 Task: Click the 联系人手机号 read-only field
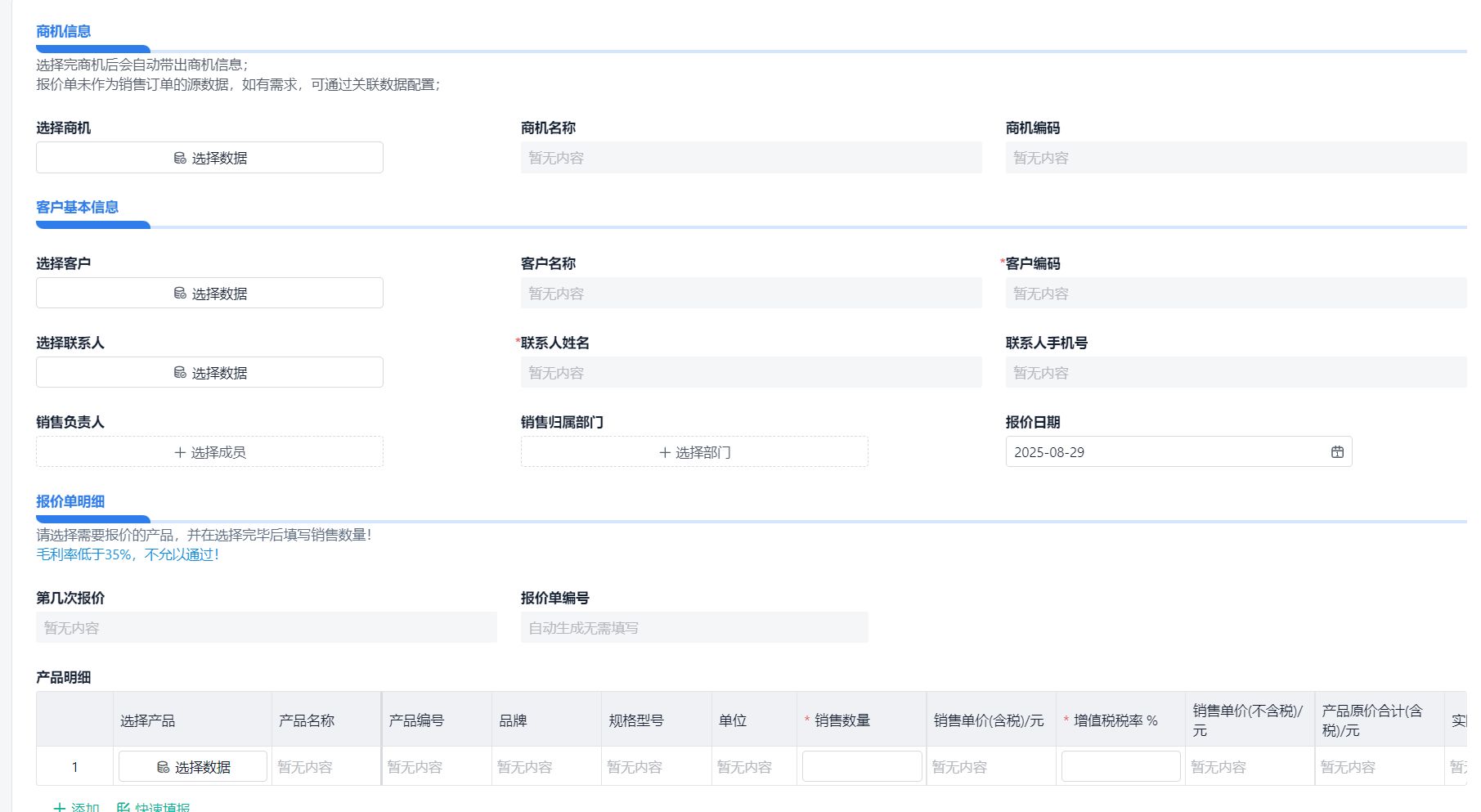click(x=1236, y=372)
